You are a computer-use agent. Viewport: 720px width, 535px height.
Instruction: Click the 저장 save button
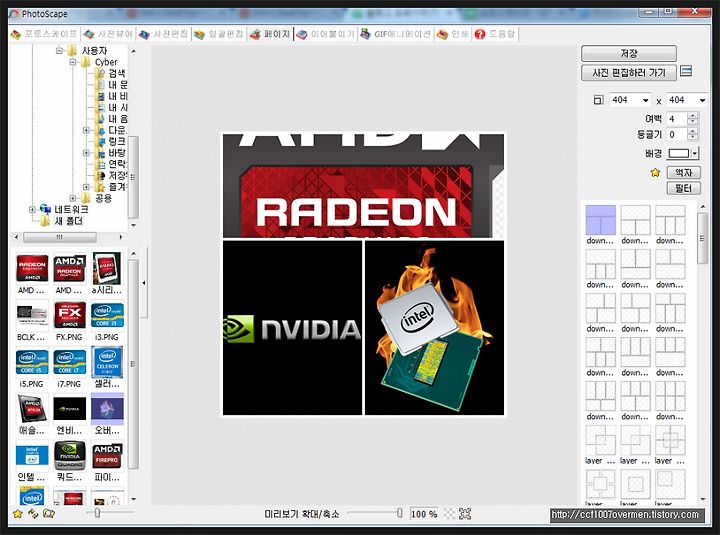pos(629,53)
